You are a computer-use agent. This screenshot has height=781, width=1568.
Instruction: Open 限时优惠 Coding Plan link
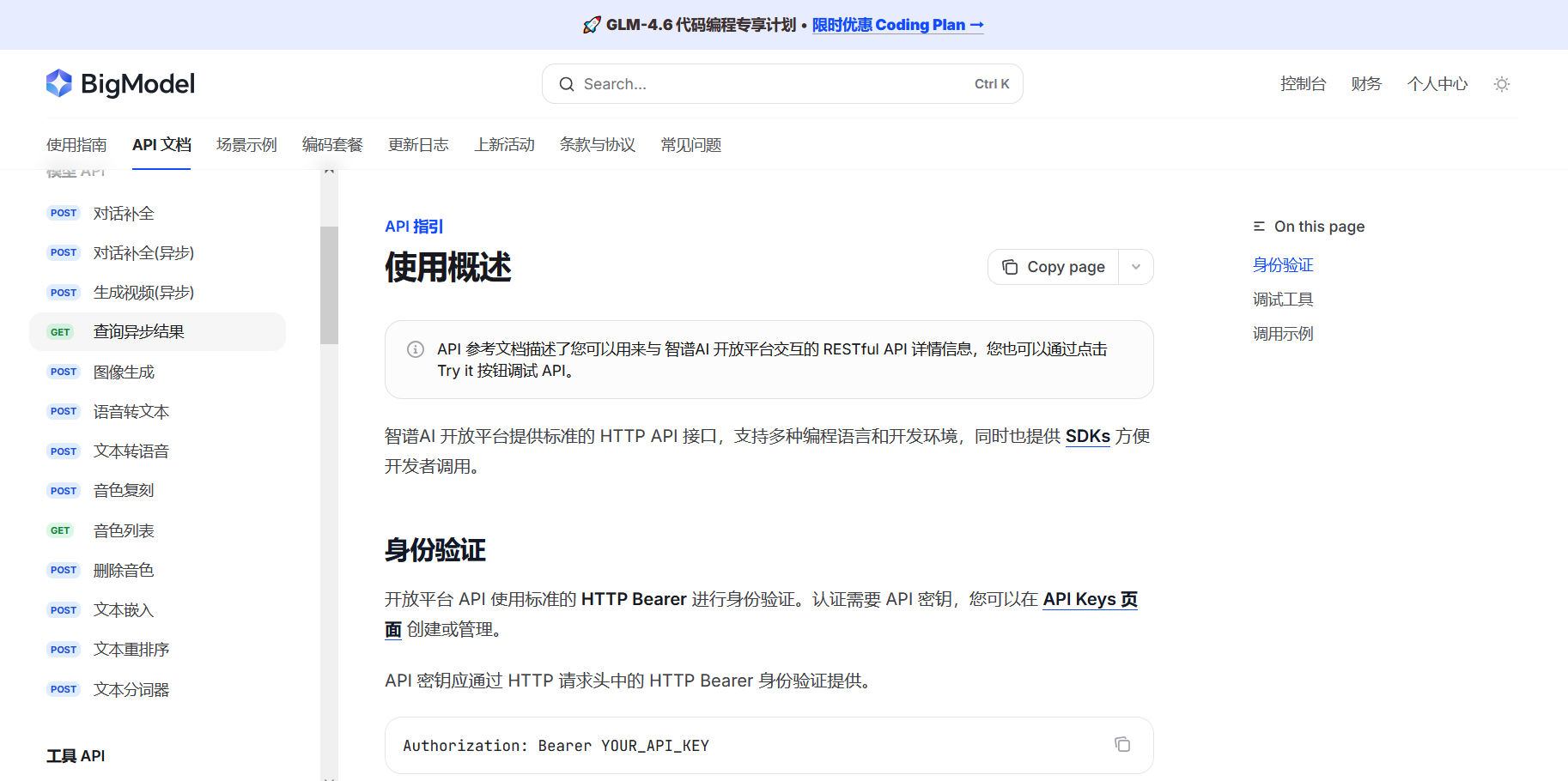[897, 25]
